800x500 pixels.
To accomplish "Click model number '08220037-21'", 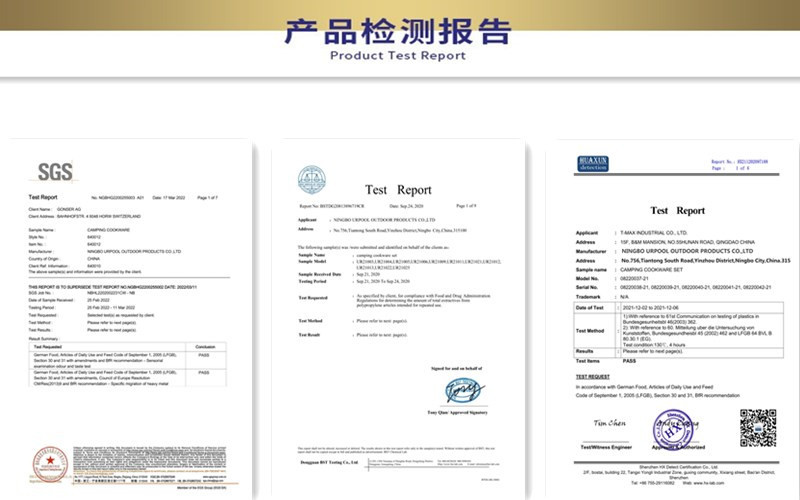I will 634,279.
